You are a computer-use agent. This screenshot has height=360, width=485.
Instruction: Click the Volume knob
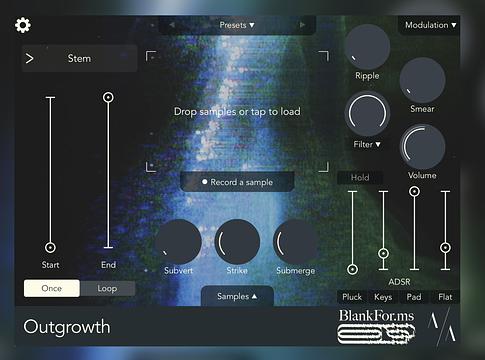click(x=422, y=147)
